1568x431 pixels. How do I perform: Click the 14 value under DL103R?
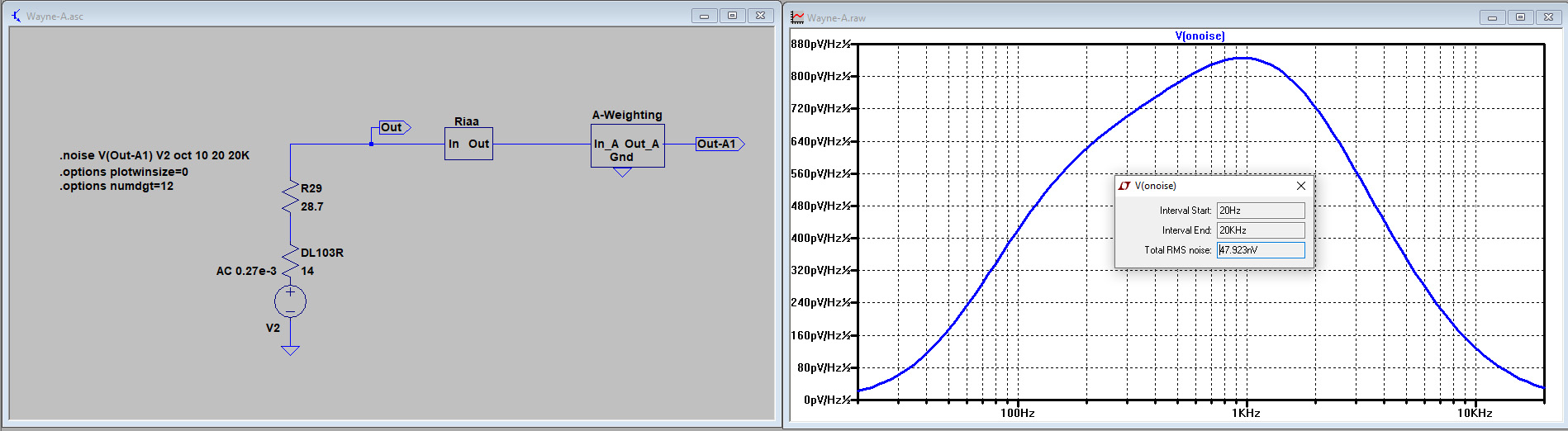coord(307,271)
